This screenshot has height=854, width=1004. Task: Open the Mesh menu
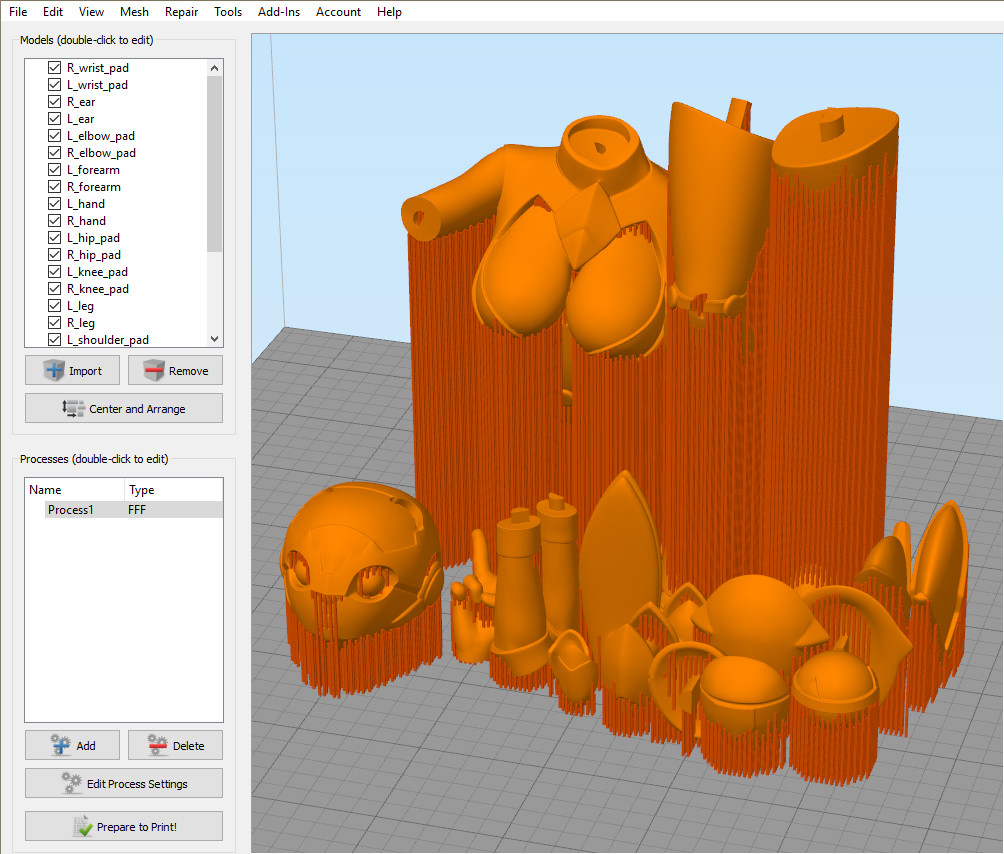pyautogui.click(x=134, y=12)
